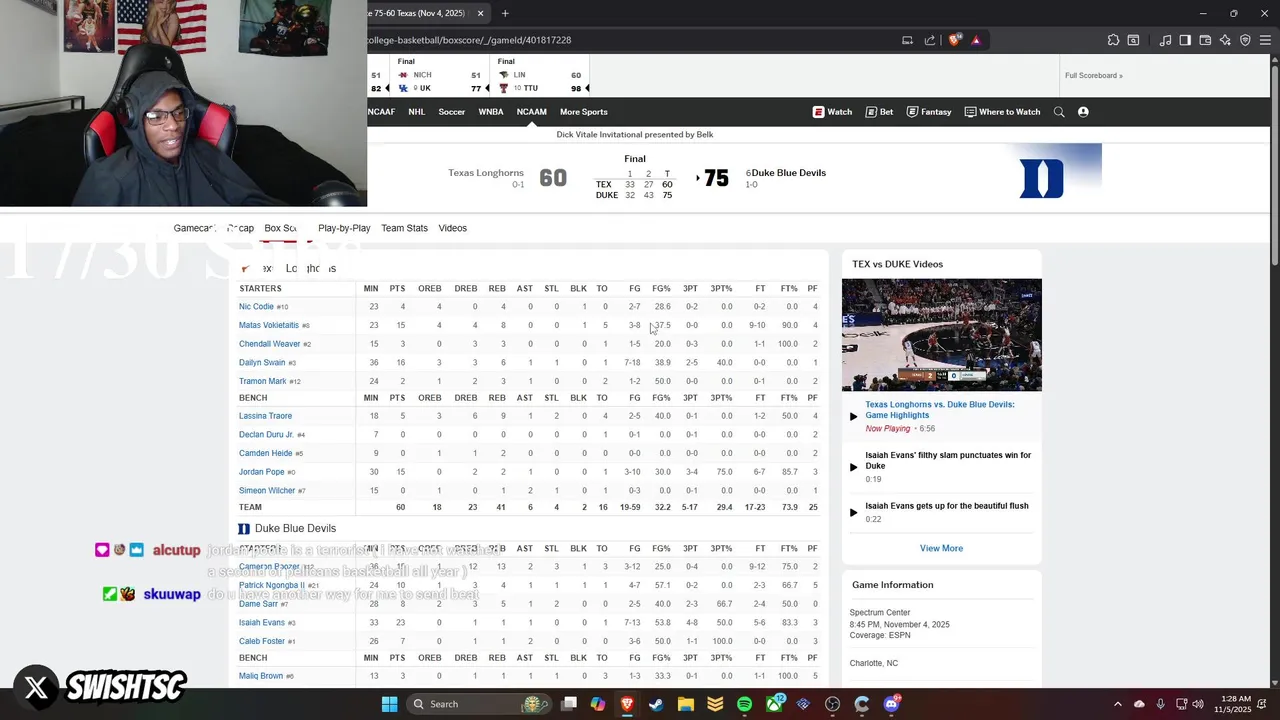Open Isaiah Evans player link
The height and width of the screenshot is (720, 1280).
[x=262, y=623]
